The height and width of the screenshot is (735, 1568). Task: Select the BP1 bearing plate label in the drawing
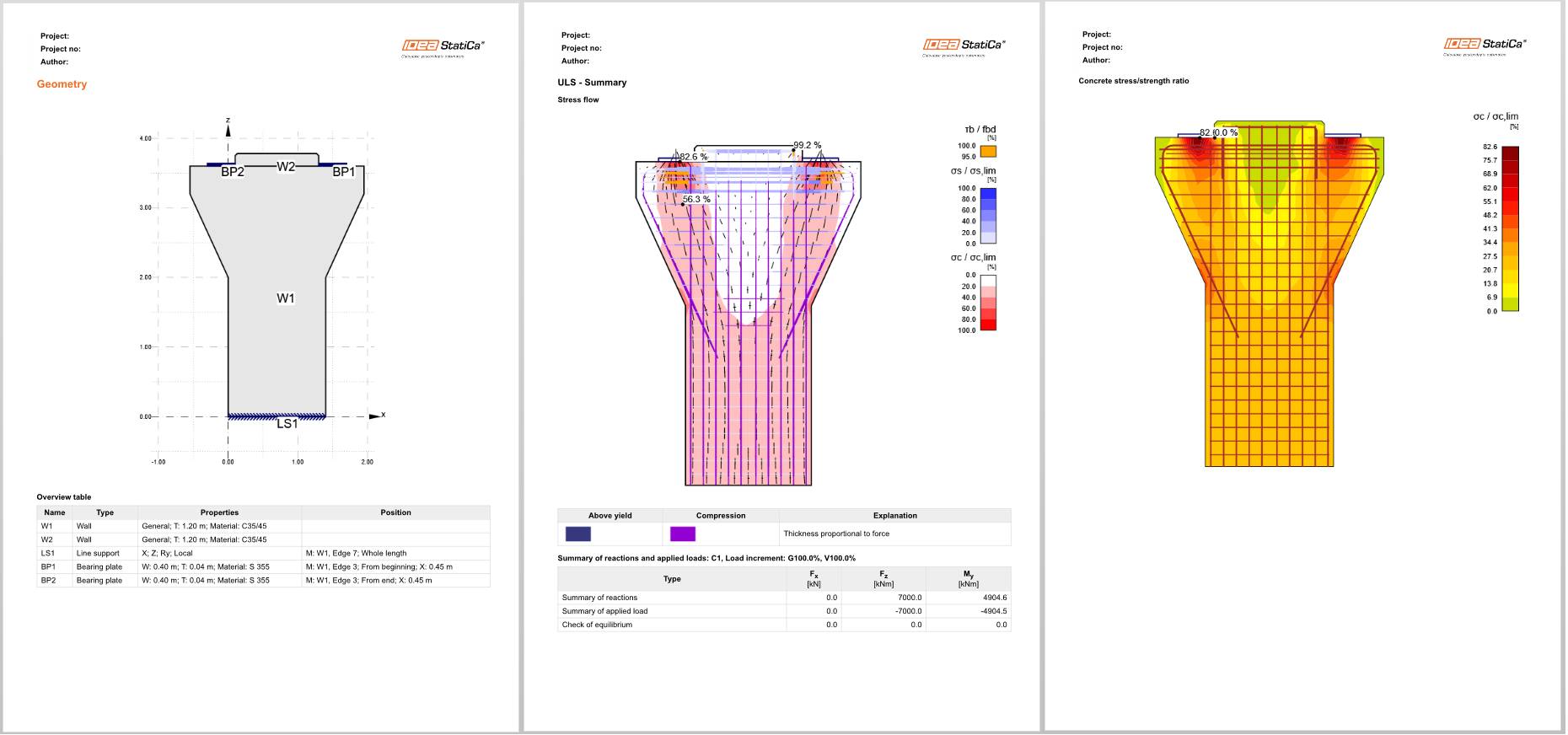pyautogui.click(x=343, y=172)
